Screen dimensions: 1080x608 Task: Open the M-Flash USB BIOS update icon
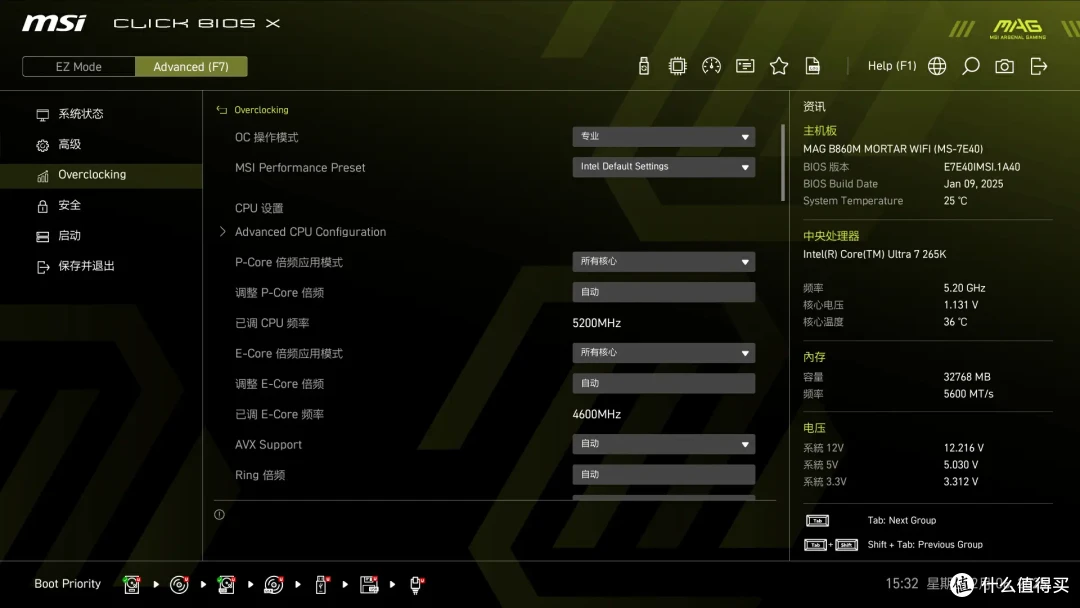click(x=643, y=66)
